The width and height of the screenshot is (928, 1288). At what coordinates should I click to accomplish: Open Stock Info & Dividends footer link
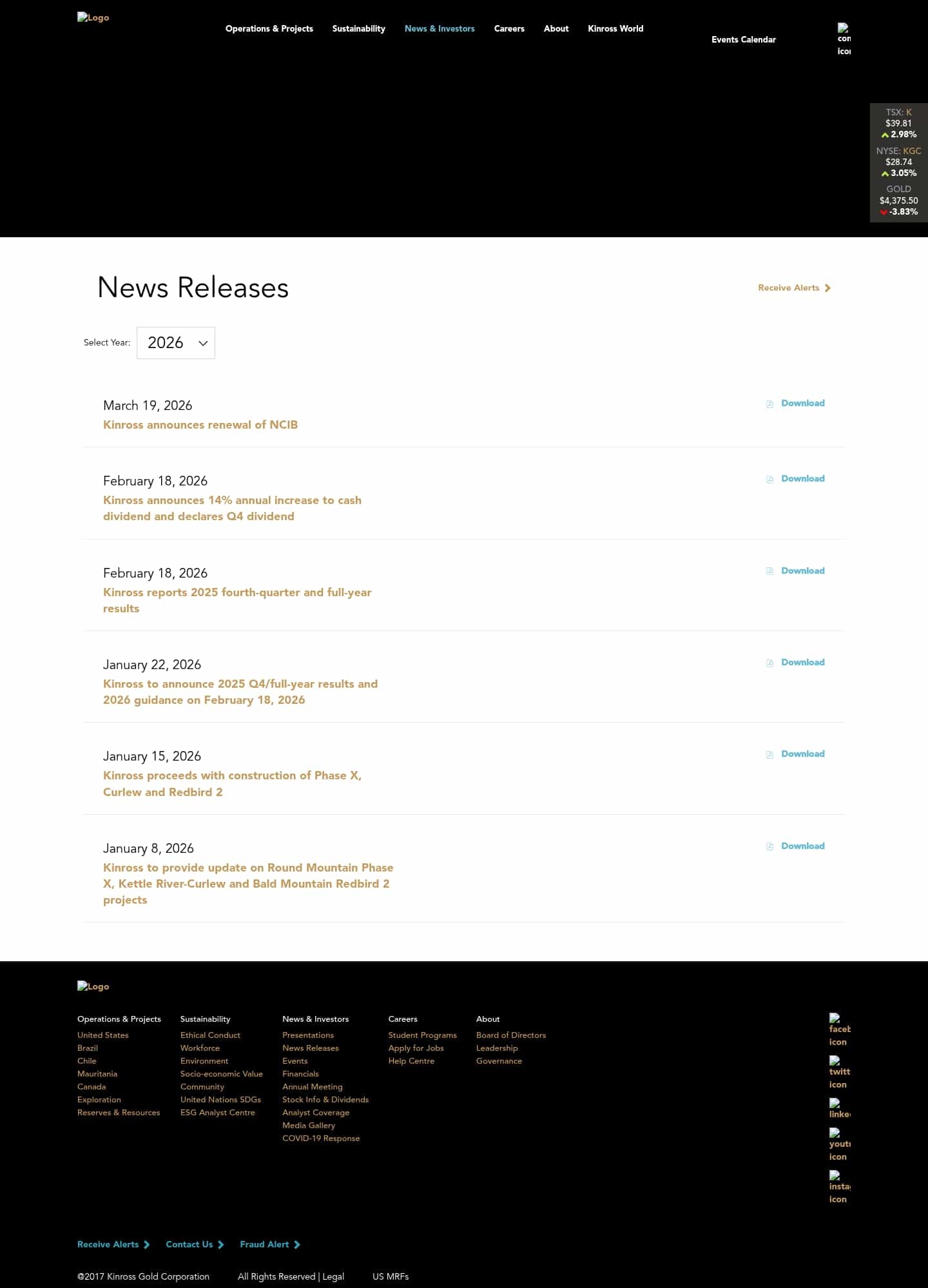click(325, 1099)
